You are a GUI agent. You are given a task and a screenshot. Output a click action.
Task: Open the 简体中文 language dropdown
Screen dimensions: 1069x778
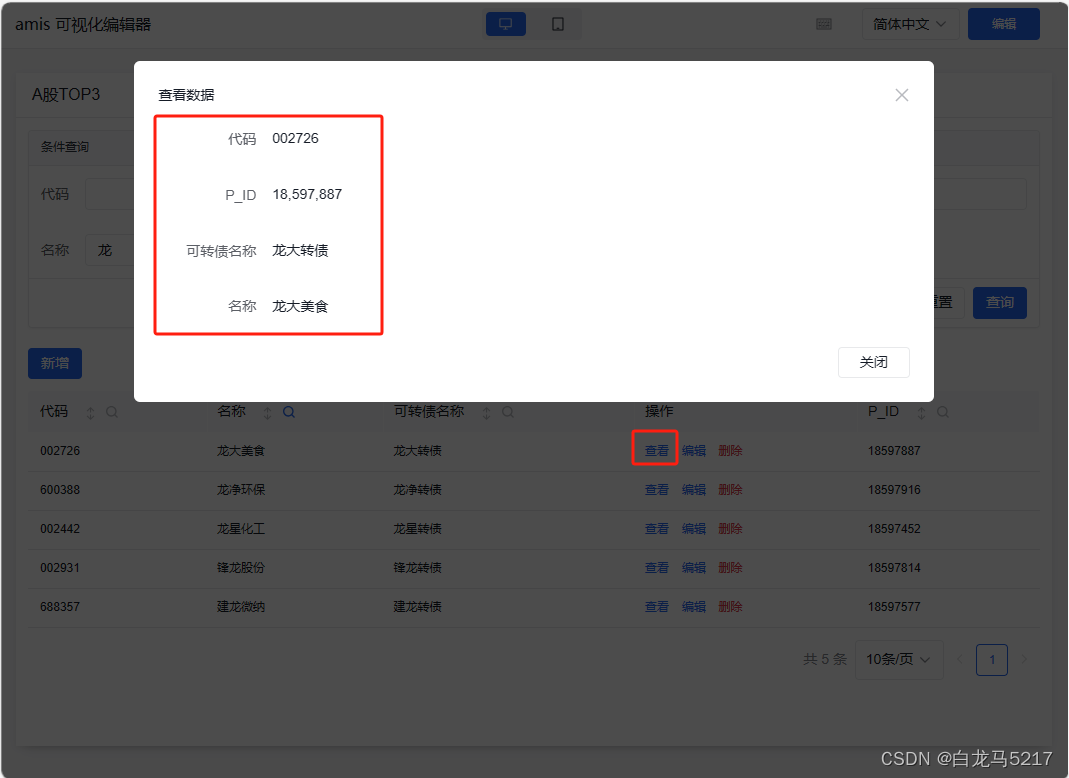[x=910, y=25]
